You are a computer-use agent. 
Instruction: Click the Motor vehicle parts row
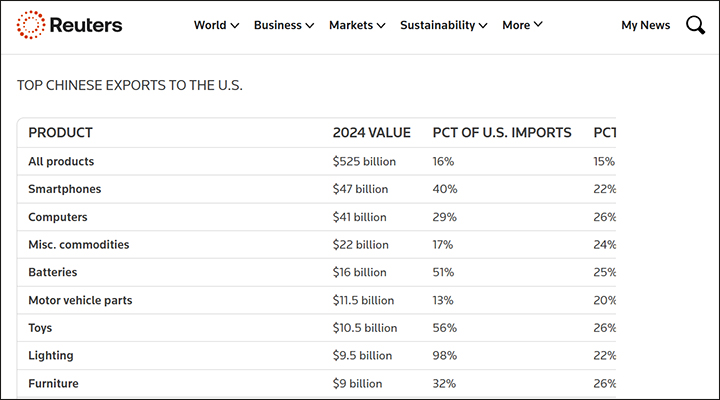pyautogui.click(x=80, y=300)
